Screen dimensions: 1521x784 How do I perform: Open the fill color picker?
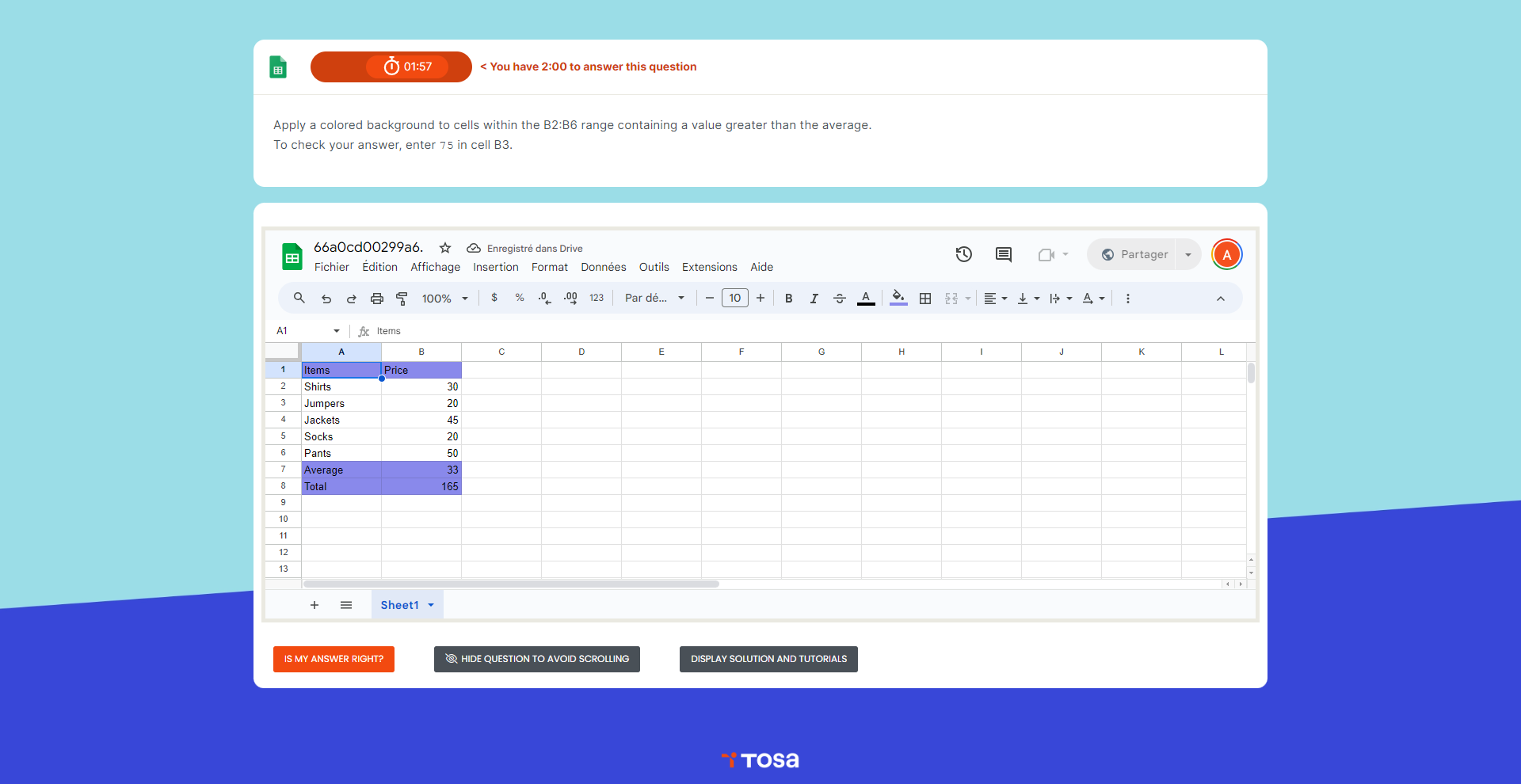point(898,299)
